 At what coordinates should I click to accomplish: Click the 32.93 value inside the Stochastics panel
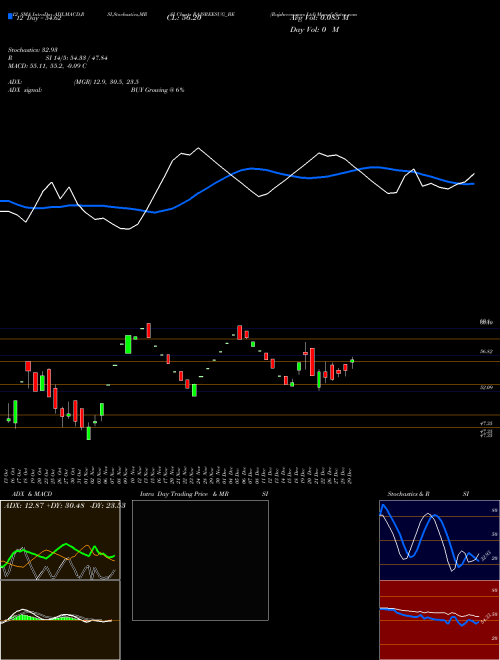[486, 556]
